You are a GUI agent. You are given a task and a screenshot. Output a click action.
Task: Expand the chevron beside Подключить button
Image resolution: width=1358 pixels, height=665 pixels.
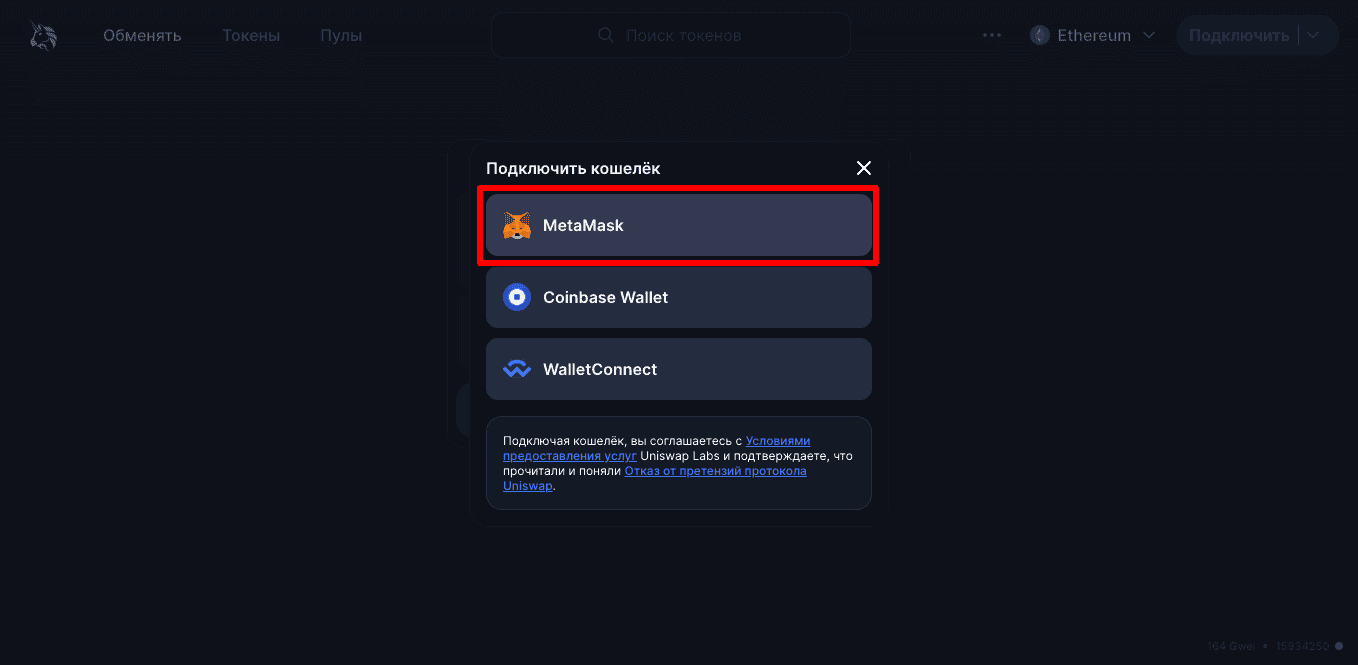[1315, 35]
